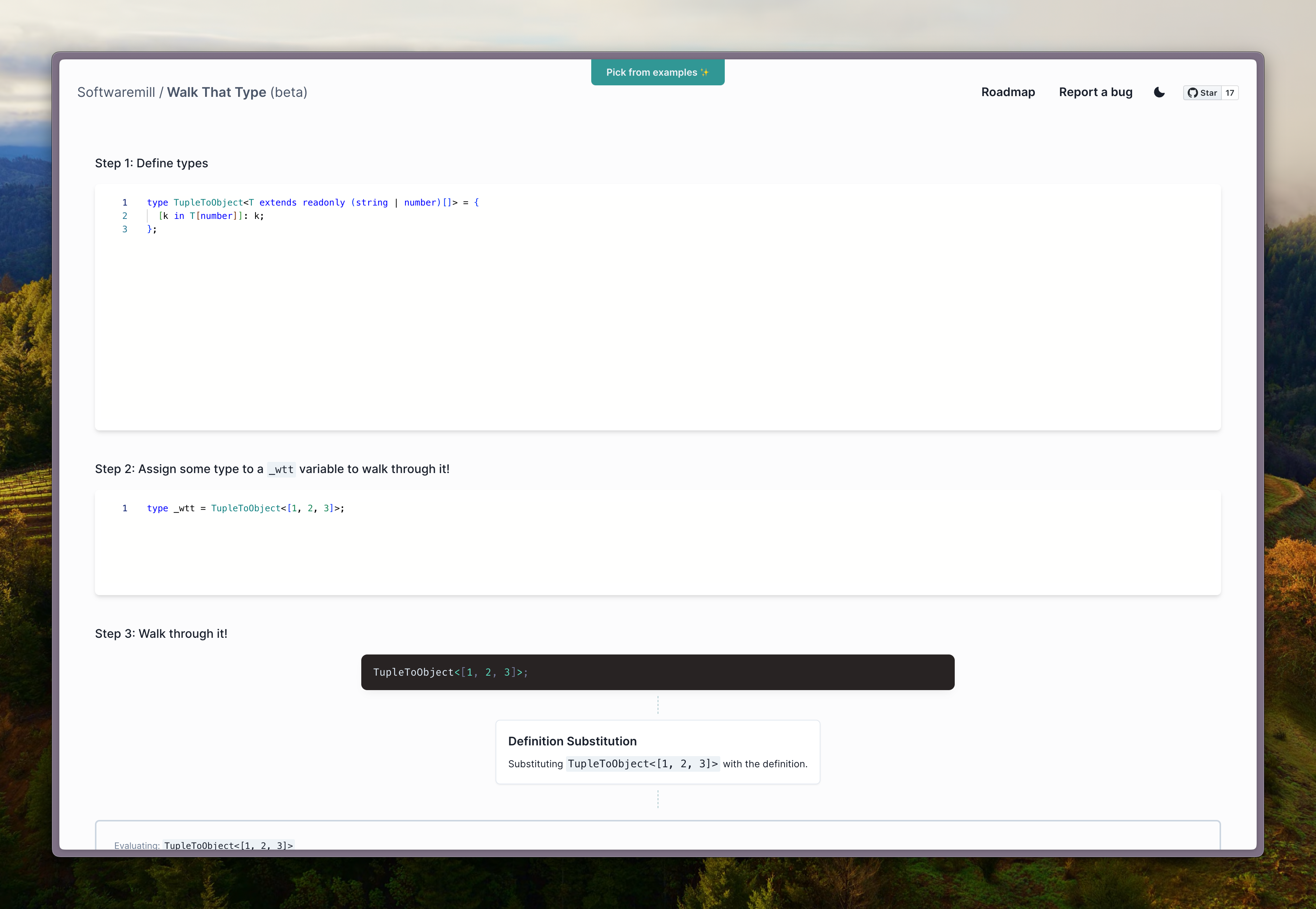Click the Evaluating TupleToObject panel at bottom

[x=657, y=836]
